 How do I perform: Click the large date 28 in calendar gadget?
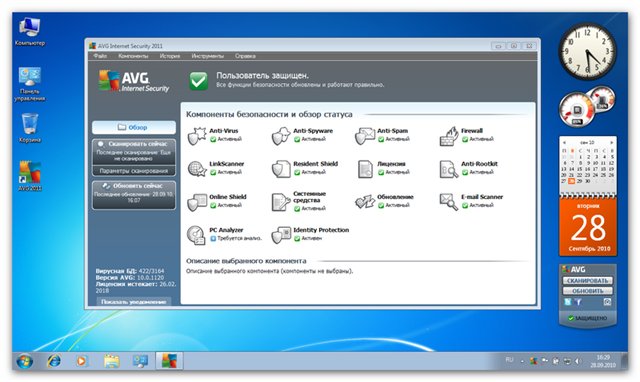(x=588, y=228)
